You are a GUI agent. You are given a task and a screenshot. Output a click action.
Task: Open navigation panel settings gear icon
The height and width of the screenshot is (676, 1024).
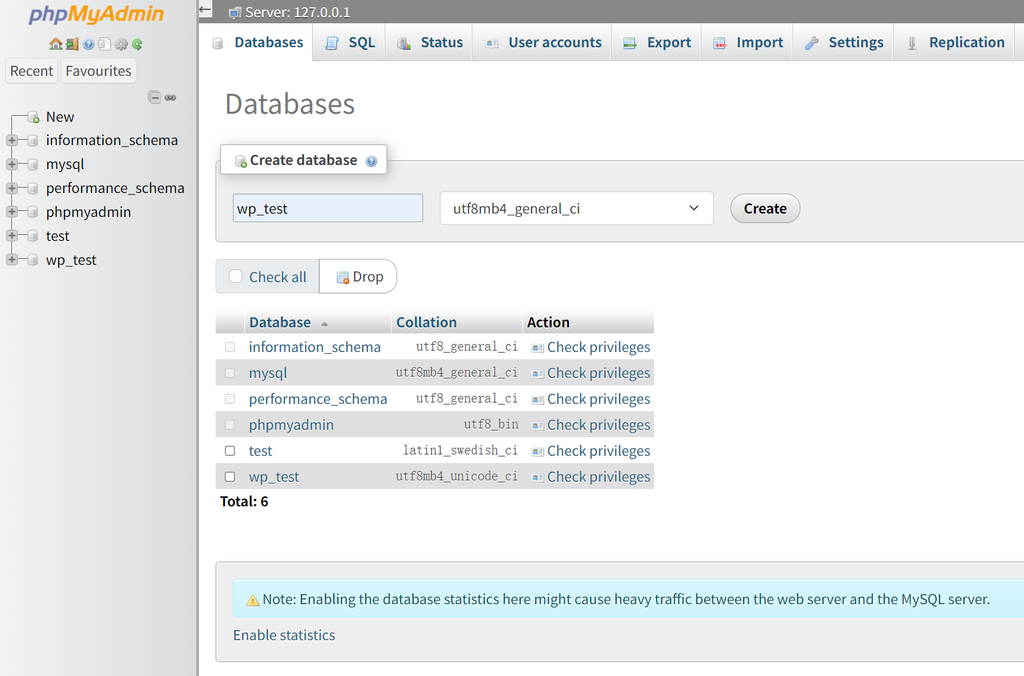coord(121,44)
